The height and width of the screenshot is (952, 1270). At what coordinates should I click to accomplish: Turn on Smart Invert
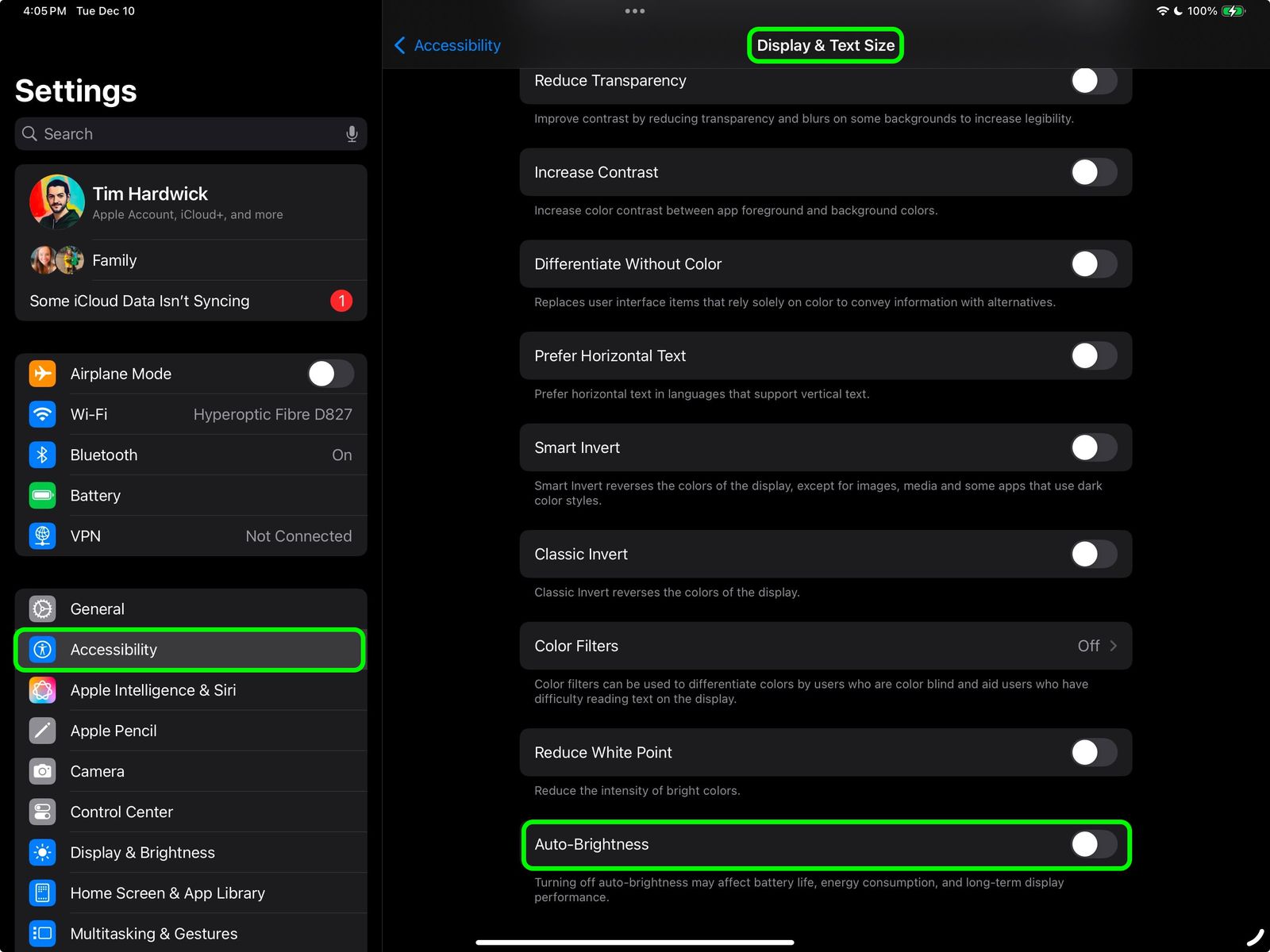point(1095,447)
